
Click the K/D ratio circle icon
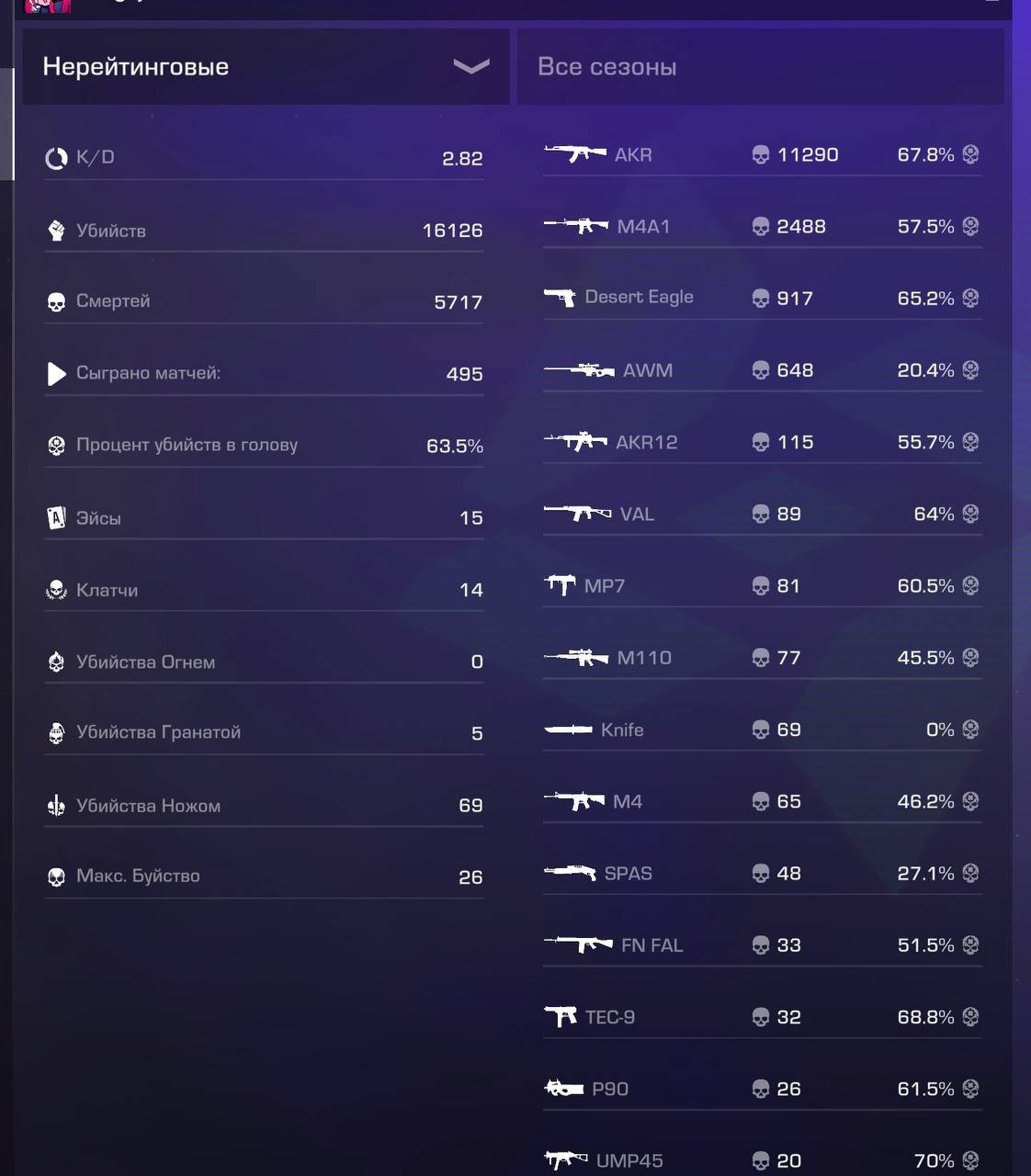point(56,158)
